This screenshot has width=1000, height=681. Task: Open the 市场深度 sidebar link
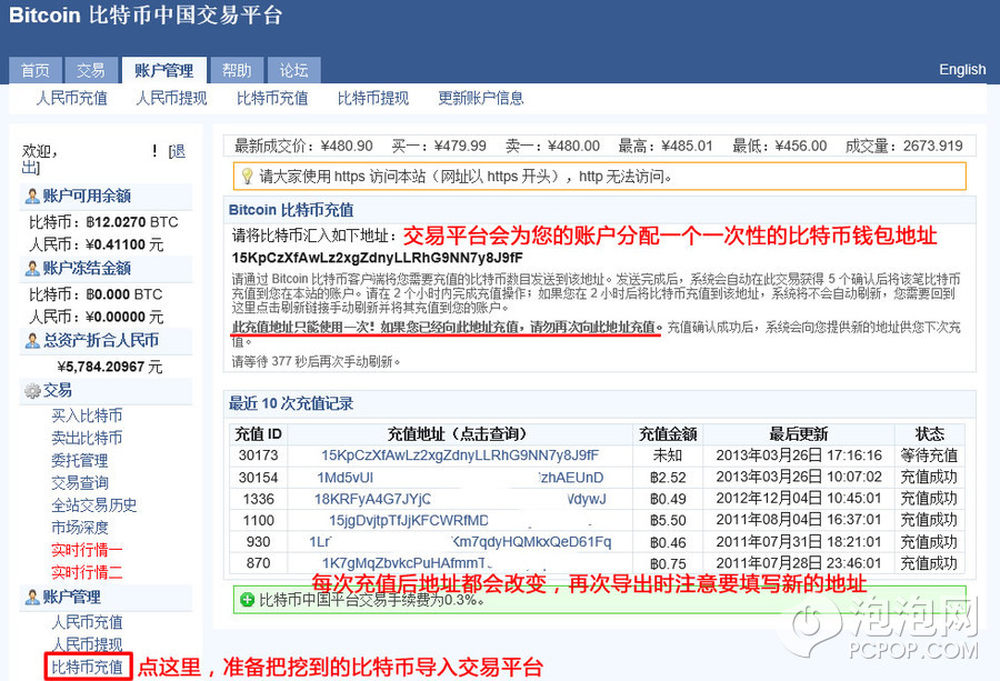point(80,527)
